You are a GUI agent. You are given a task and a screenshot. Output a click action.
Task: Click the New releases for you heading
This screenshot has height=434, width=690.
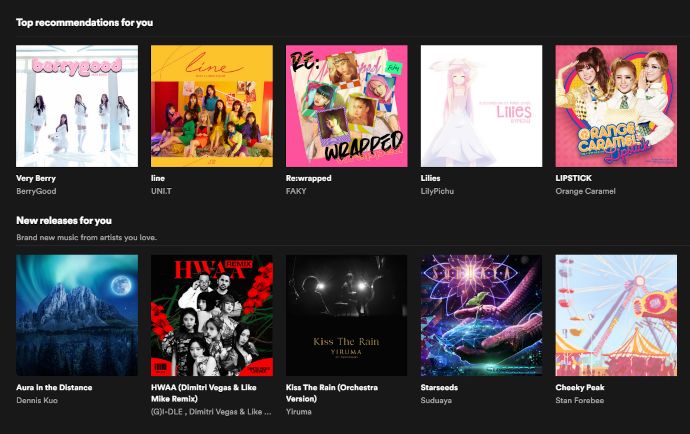tap(64, 221)
